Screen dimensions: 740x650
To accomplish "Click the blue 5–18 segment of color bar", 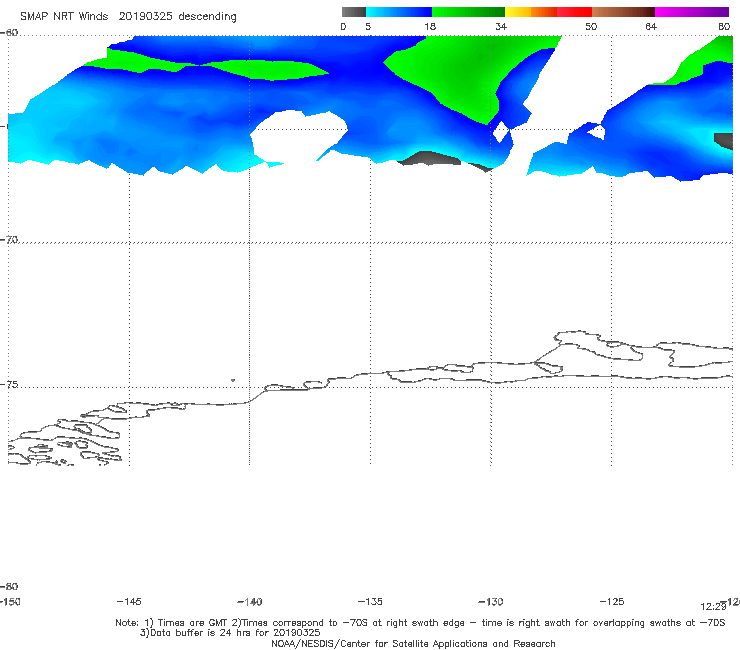I will pyautogui.click(x=399, y=12).
